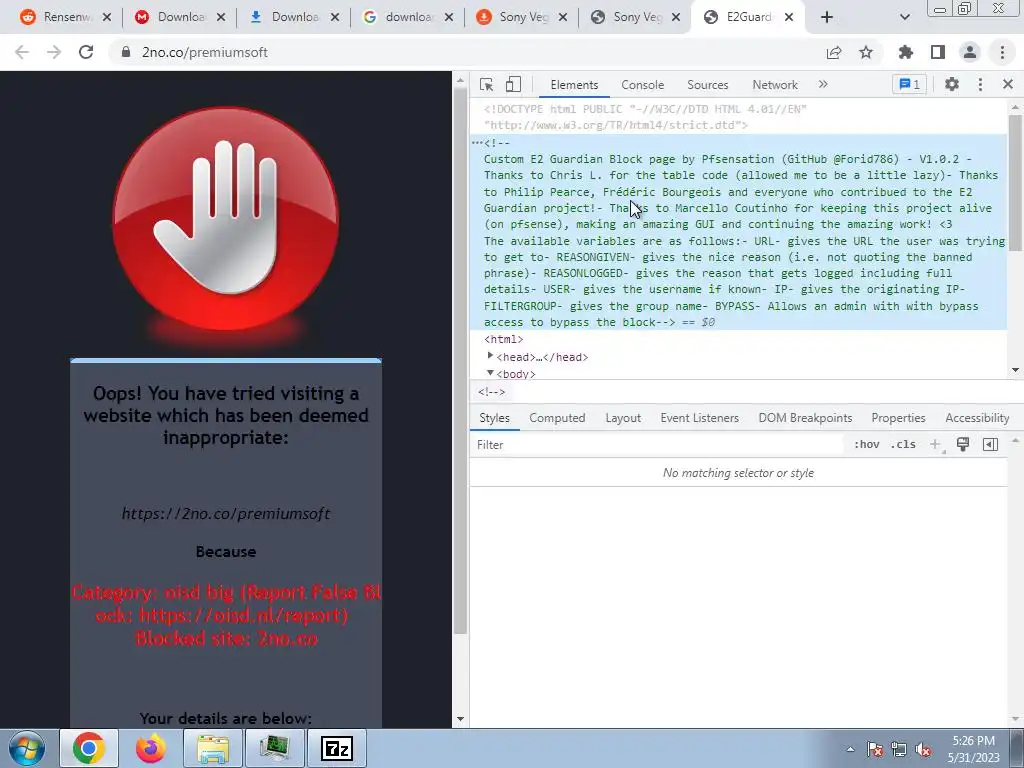Click the address bar URL 2no.co/premiumsoft
This screenshot has width=1024, height=768.
(x=204, y=52)
